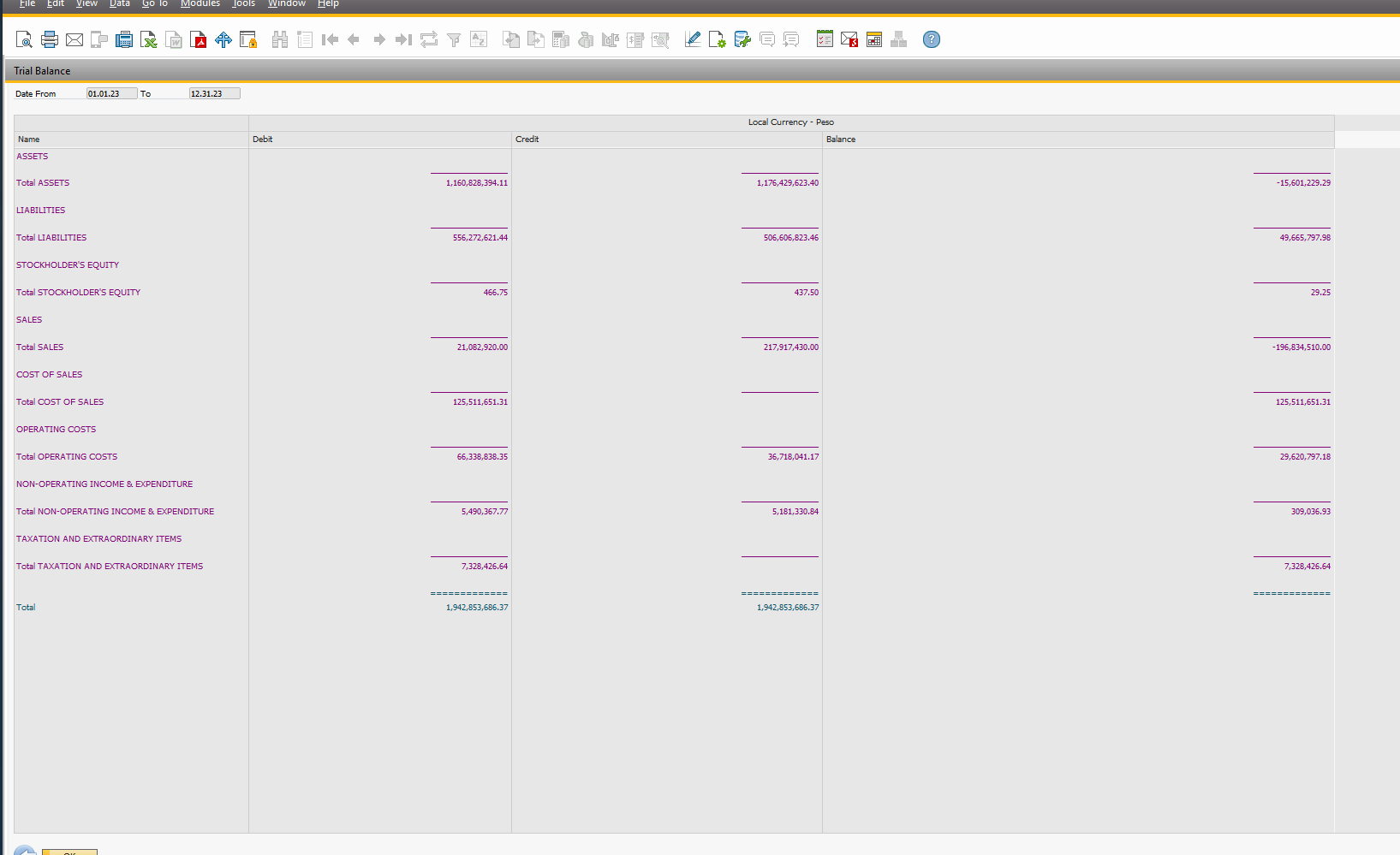
Task: Select NON-OPERATING INCOME & EXPENDITURE heading
Action: (104, 484)
